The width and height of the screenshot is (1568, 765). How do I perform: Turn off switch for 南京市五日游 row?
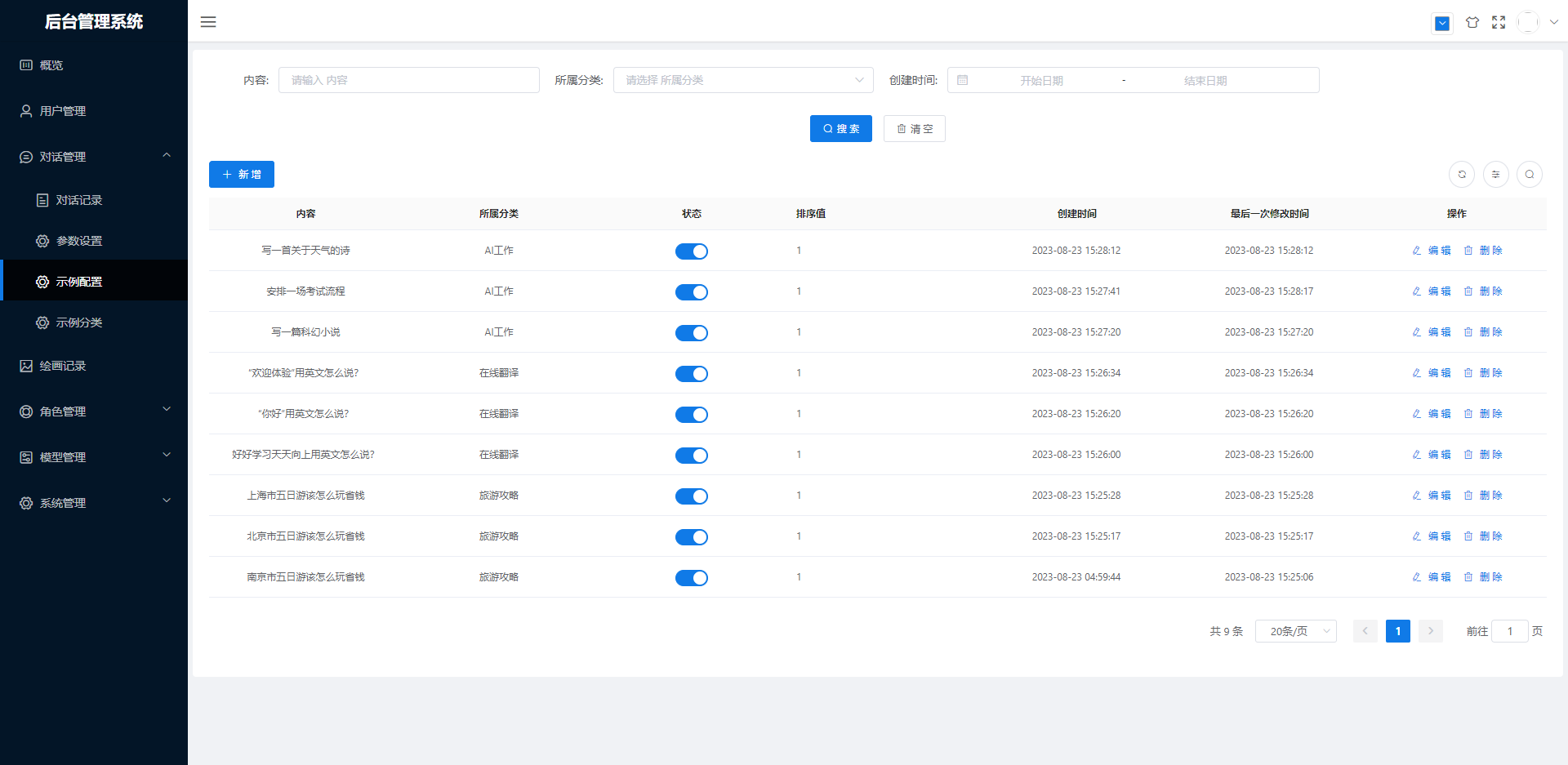691,578
